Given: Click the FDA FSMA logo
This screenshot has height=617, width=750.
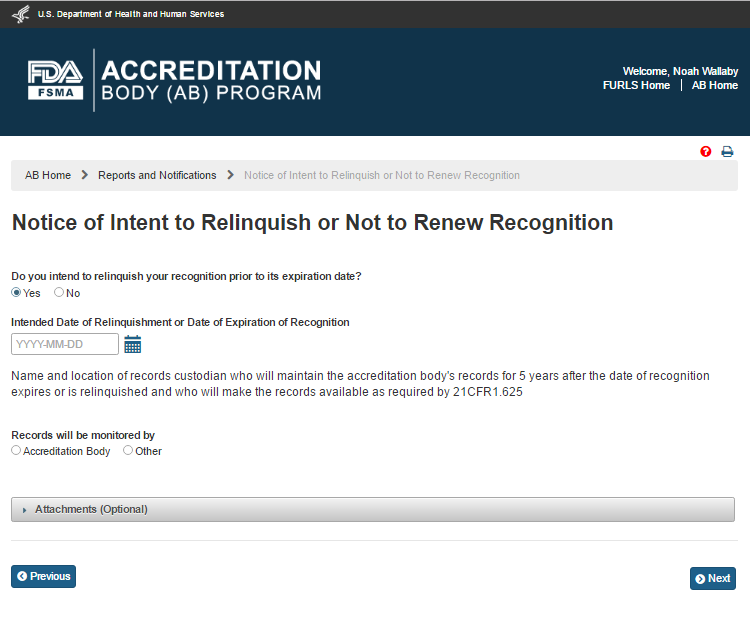Looking at the screenshot, I should point(55,80).
